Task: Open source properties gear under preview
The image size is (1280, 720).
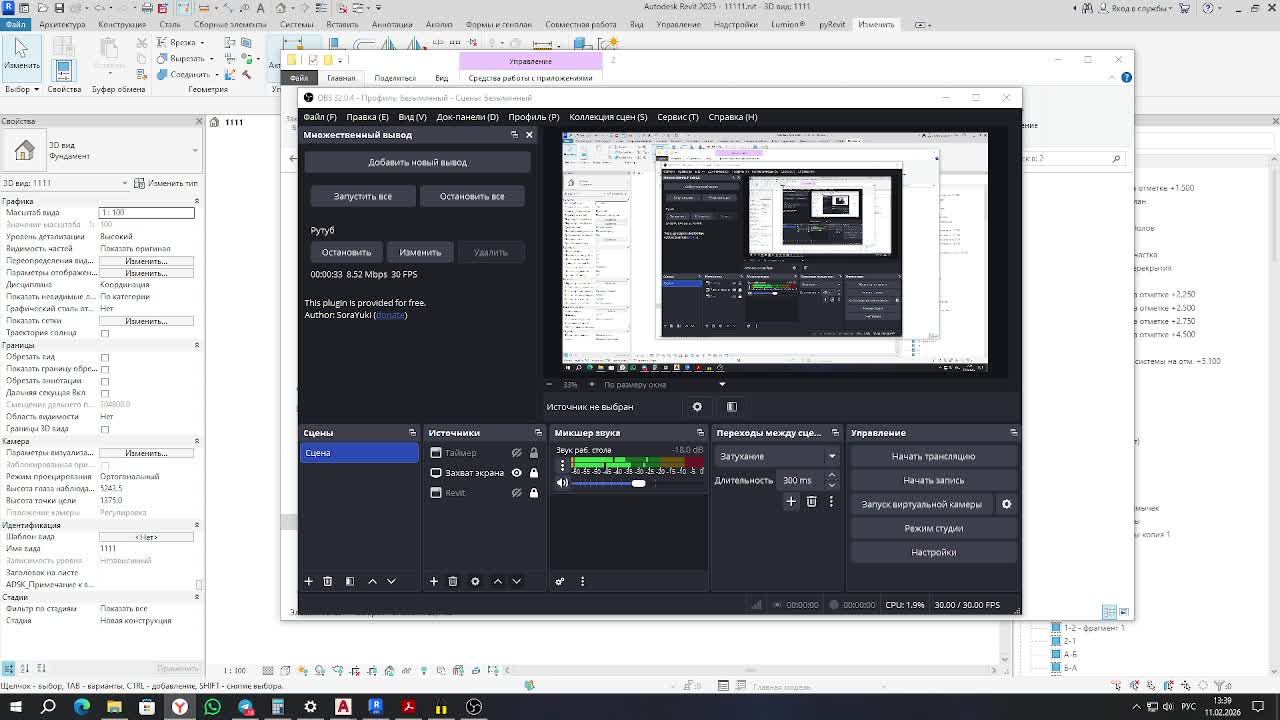Action: click(697, 407)
